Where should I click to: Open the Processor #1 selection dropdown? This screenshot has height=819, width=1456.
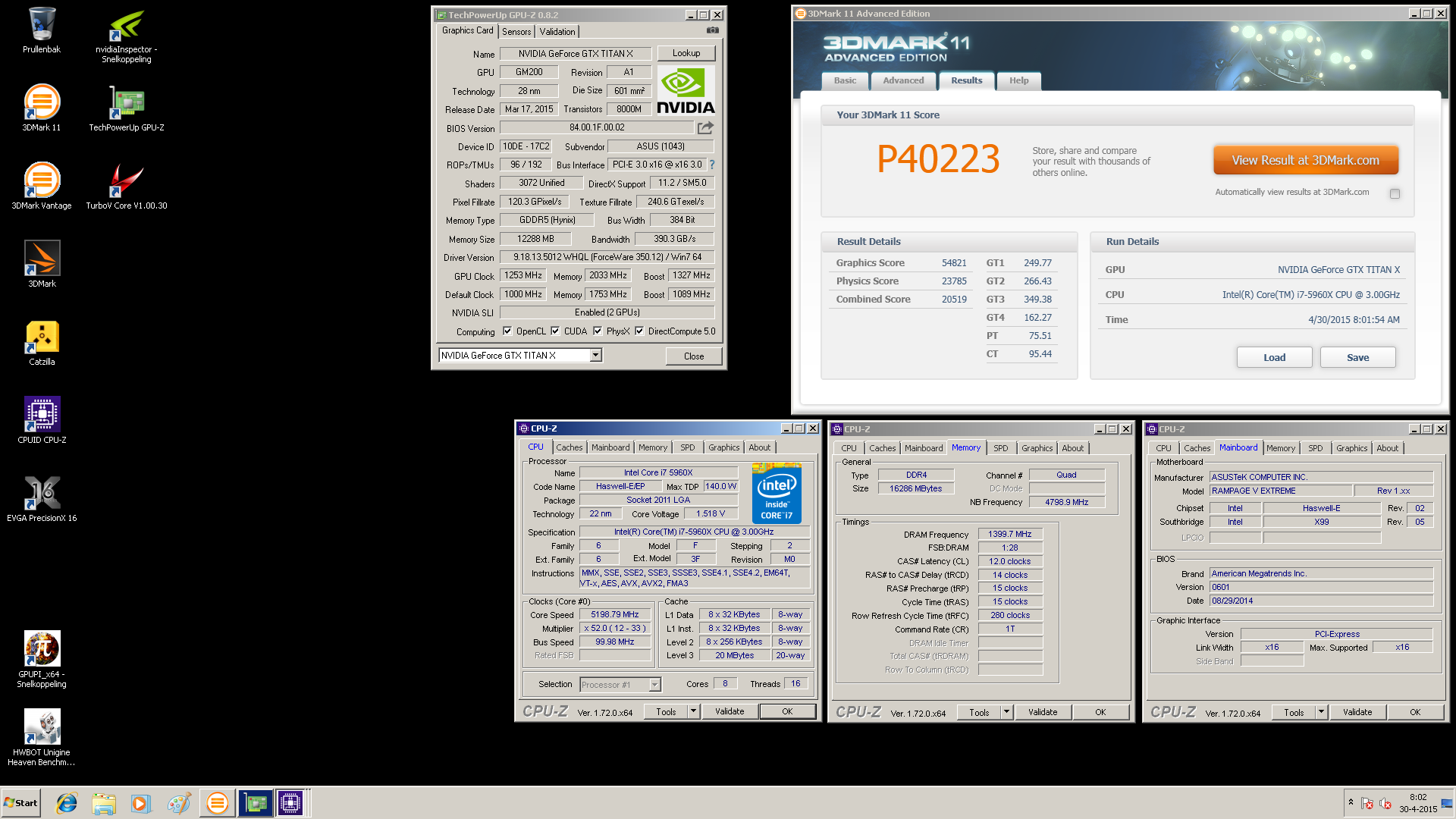click(x=655, y=685)
